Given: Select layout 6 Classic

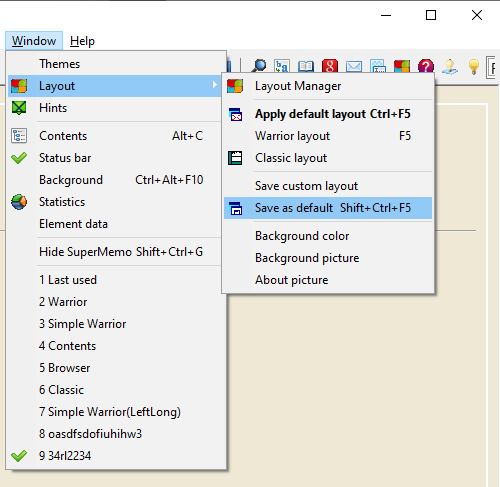Looking at the screenshot, I should tap(116, 390).
